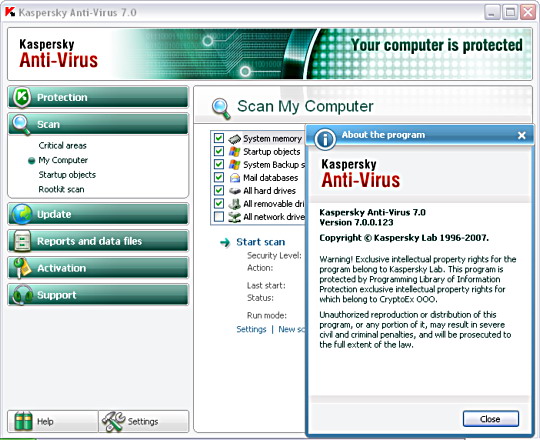Click Version 7.0.0.123 text
540x440 pixels.
coord(356,222)
